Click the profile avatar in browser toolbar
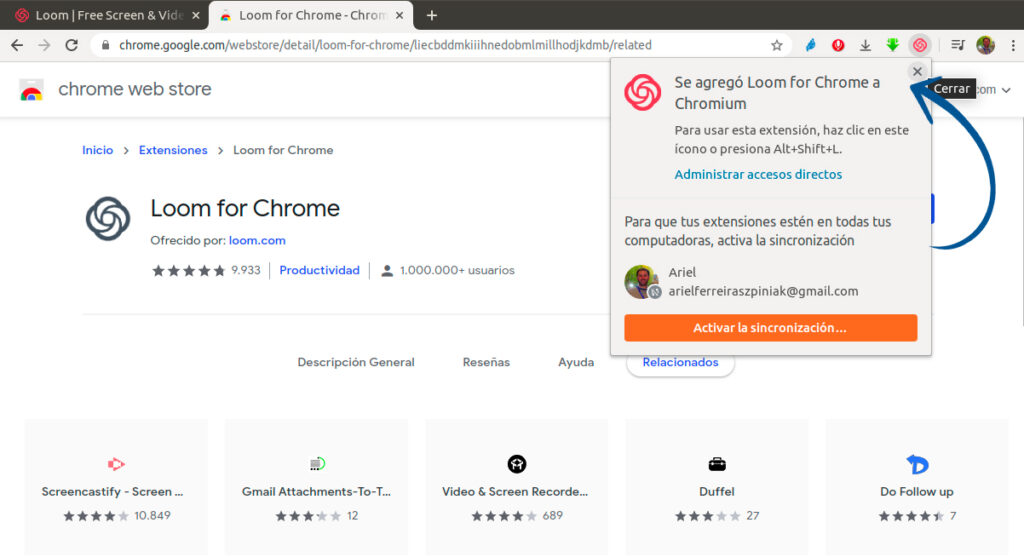The width and height of the screenshot is (1024, 557). pos(985,45)
